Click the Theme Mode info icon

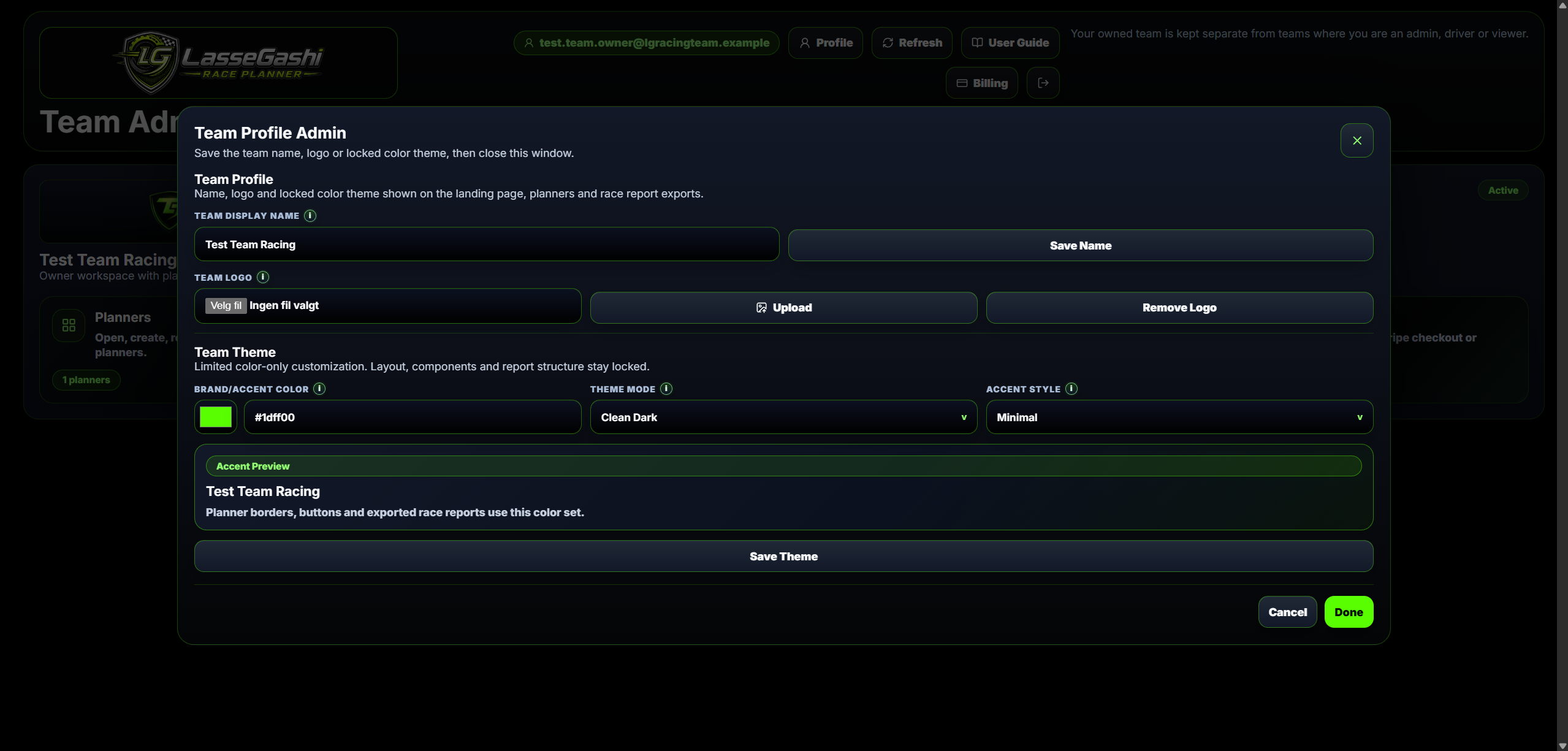(x=666, y=389)
